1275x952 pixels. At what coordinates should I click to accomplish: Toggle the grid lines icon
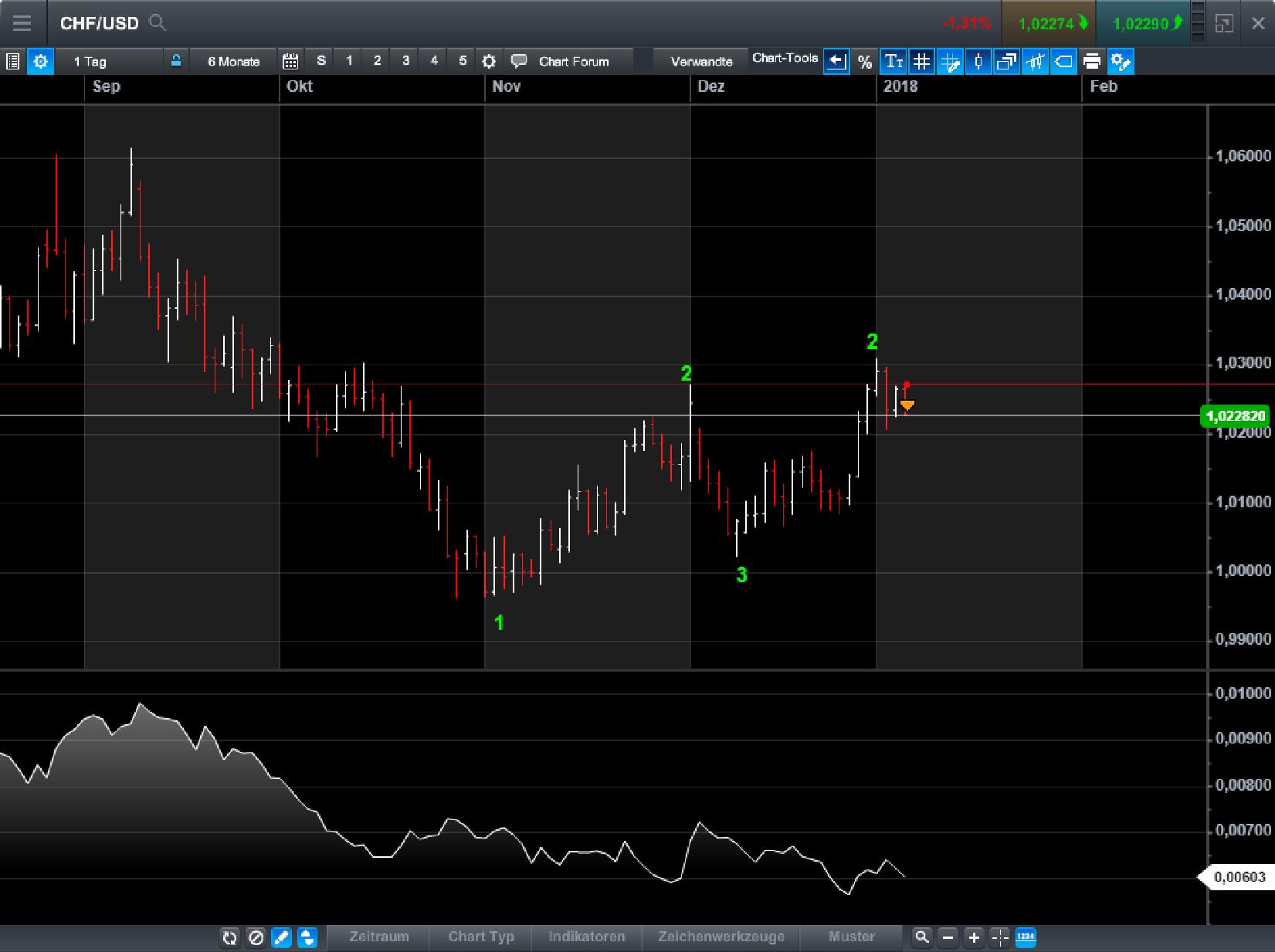coord(923,62)
